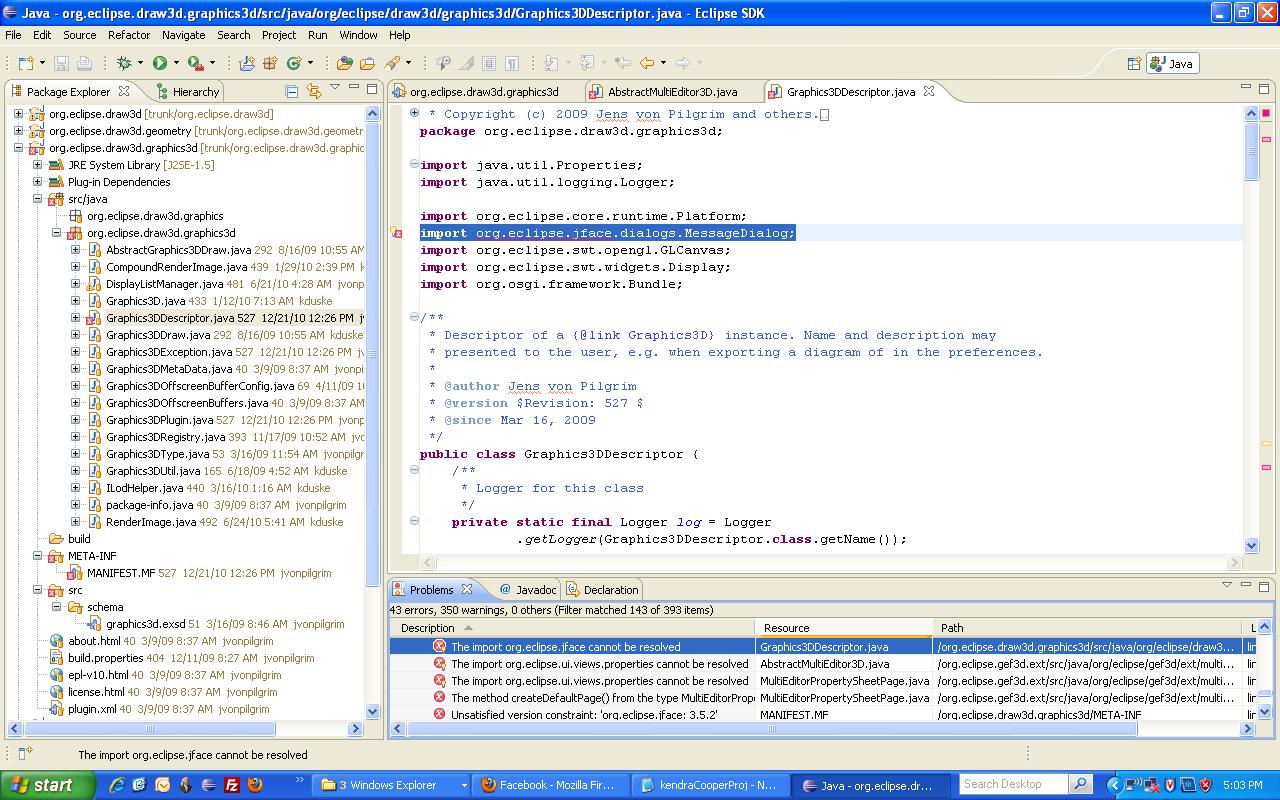Screen dimensions: 1280x800
Task: Click the Open Perspective icon
Action: click(1134, 63)
